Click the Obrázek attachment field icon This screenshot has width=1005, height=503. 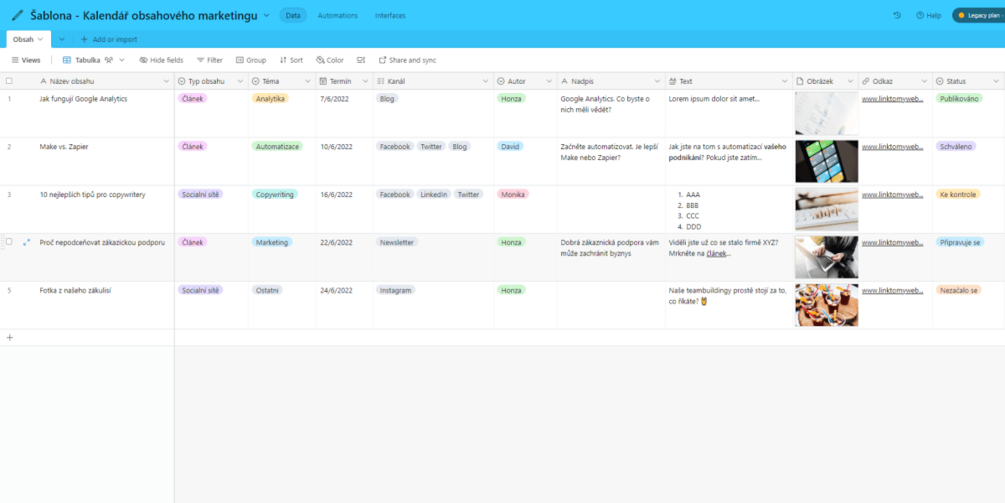point(799,81)
